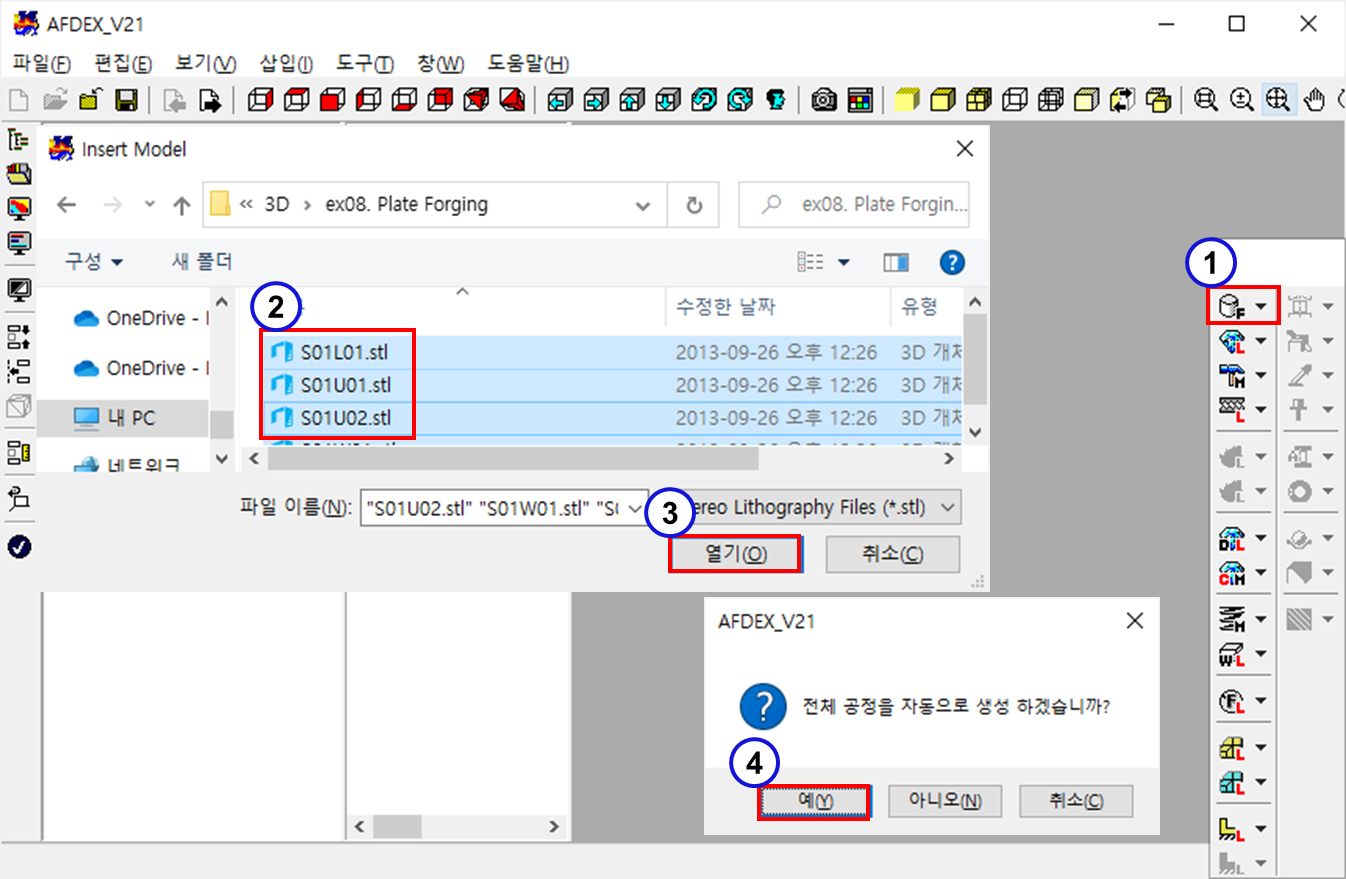Open the address bar path history dropdown
This screenshot has height=879, width=1346.
tap(644, 205)
